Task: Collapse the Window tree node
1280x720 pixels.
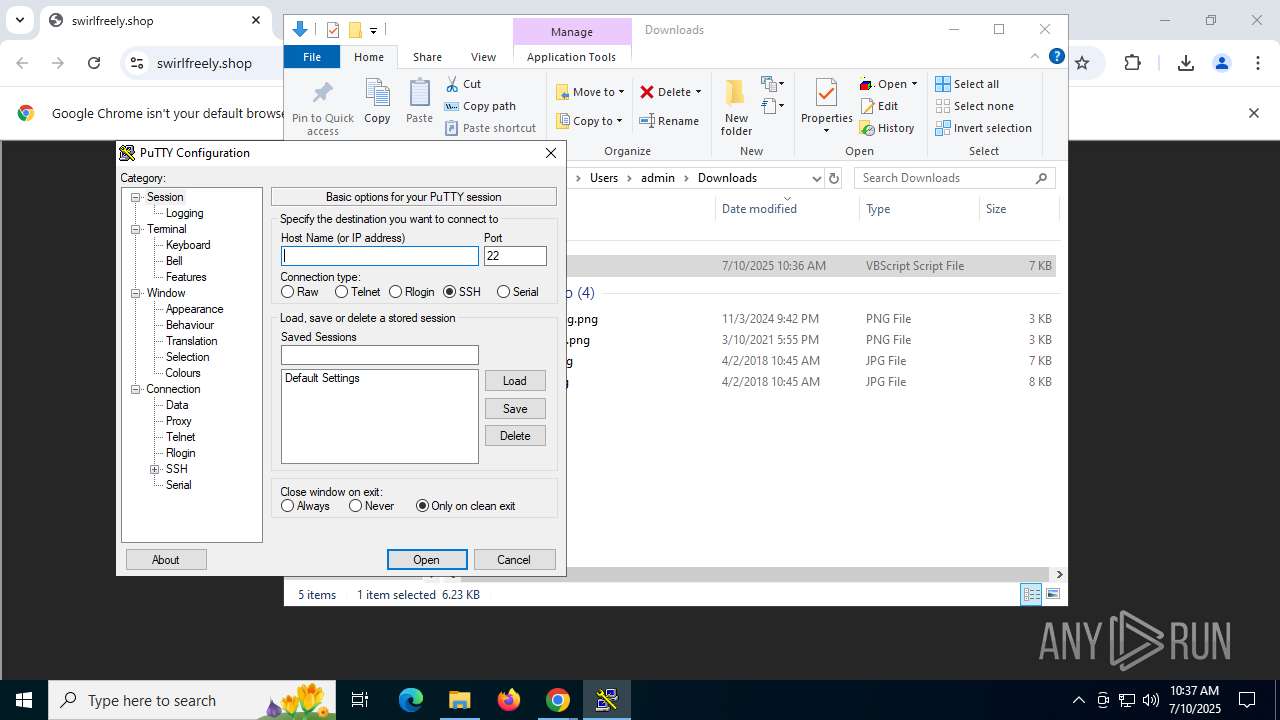Action: (135, 293)
